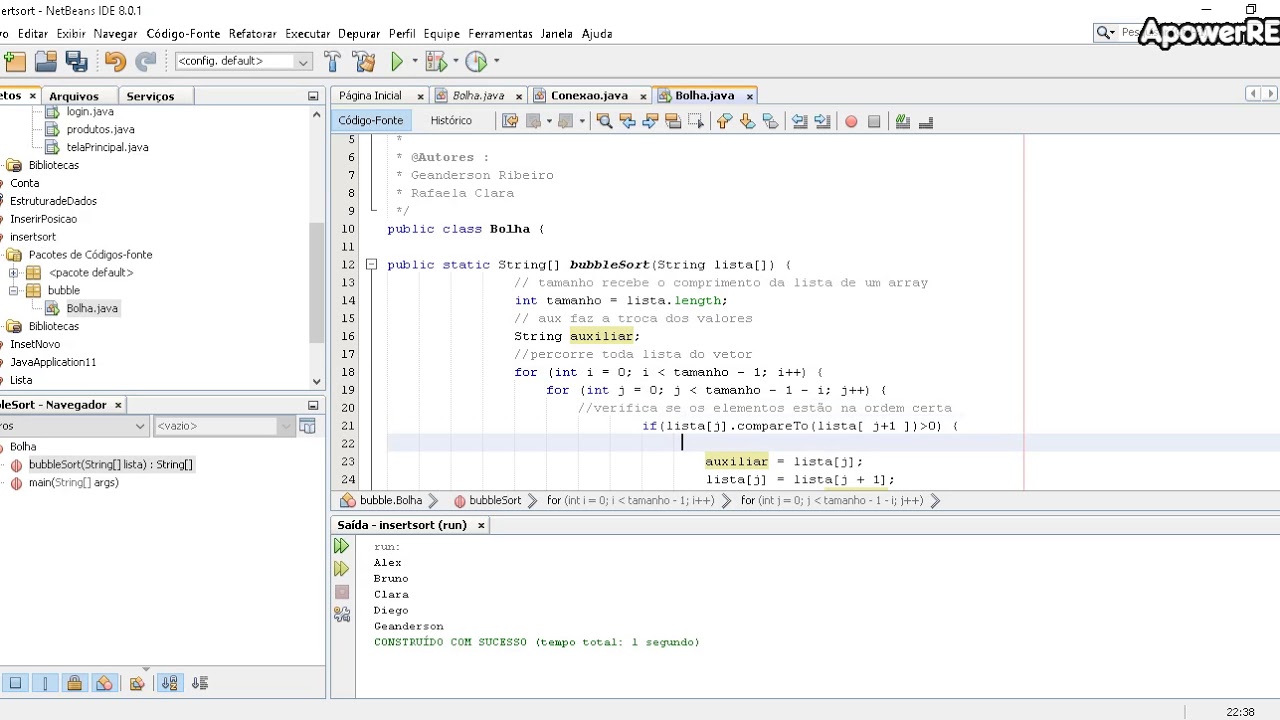
Task: Select Bolha.java in project tree
Action: coord(92,309)
